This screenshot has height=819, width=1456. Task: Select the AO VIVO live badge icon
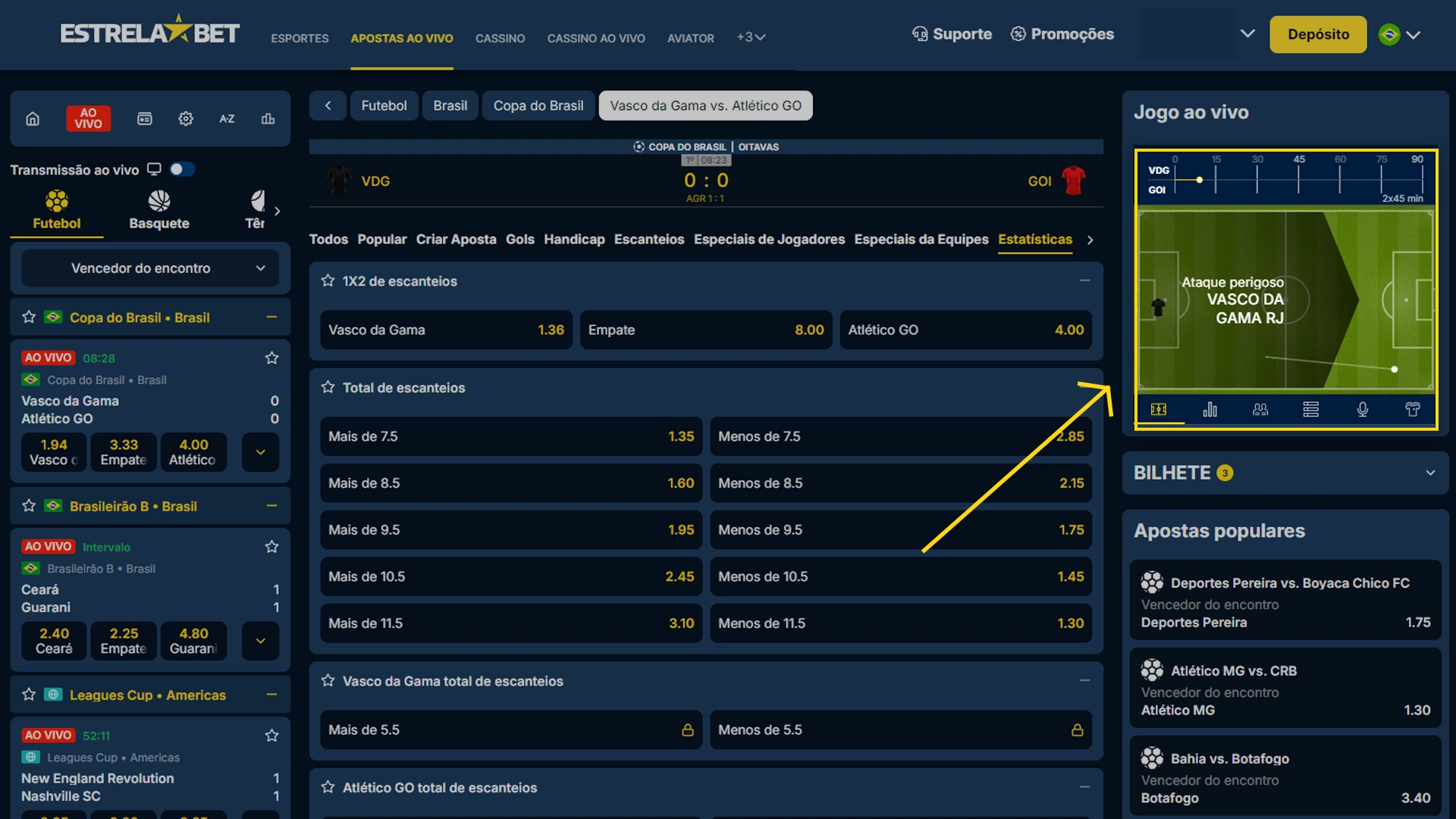point(89,119)
